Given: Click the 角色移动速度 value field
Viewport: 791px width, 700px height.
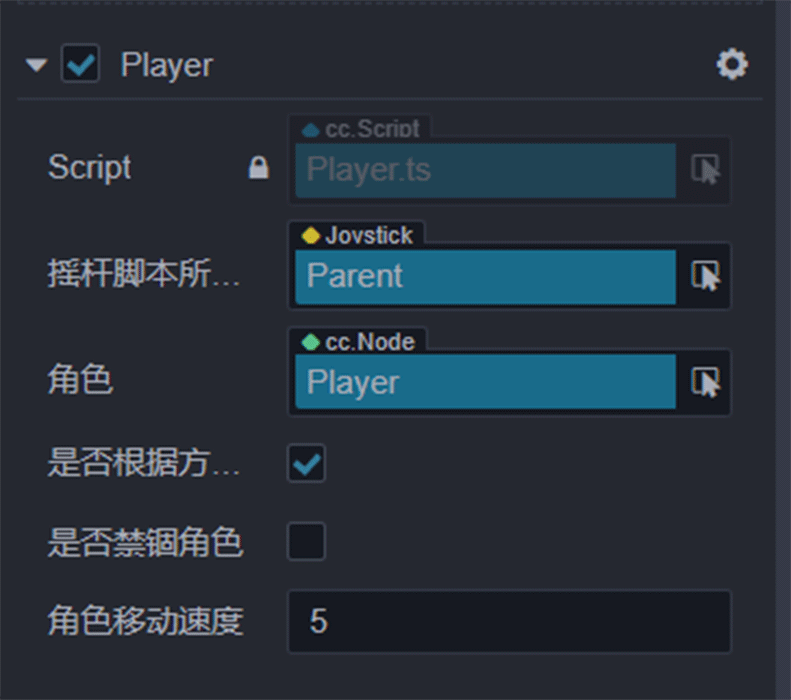Looking at the screenshot, I should 509,621.
